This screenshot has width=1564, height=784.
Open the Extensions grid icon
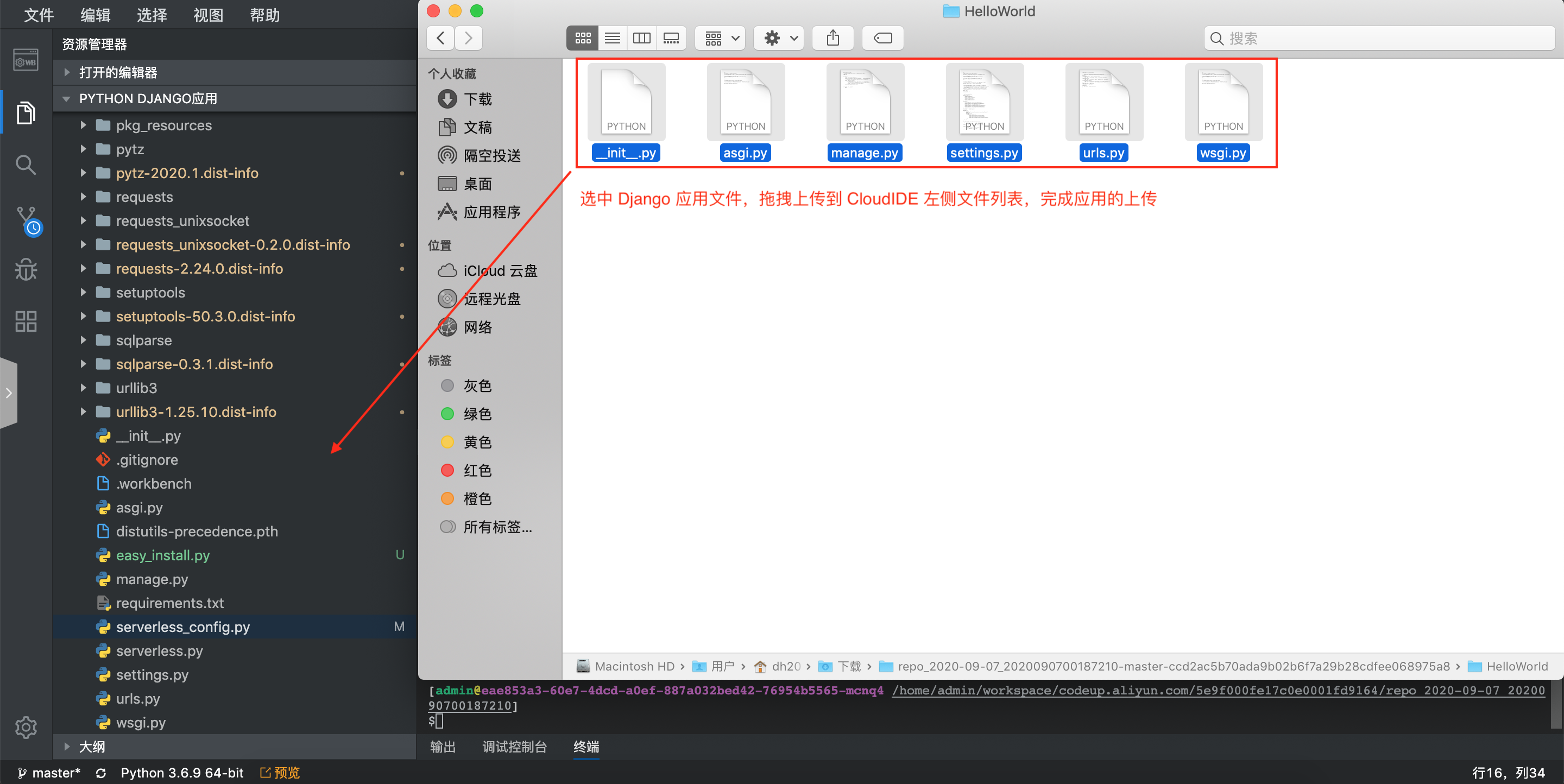(x=26, y=321)
